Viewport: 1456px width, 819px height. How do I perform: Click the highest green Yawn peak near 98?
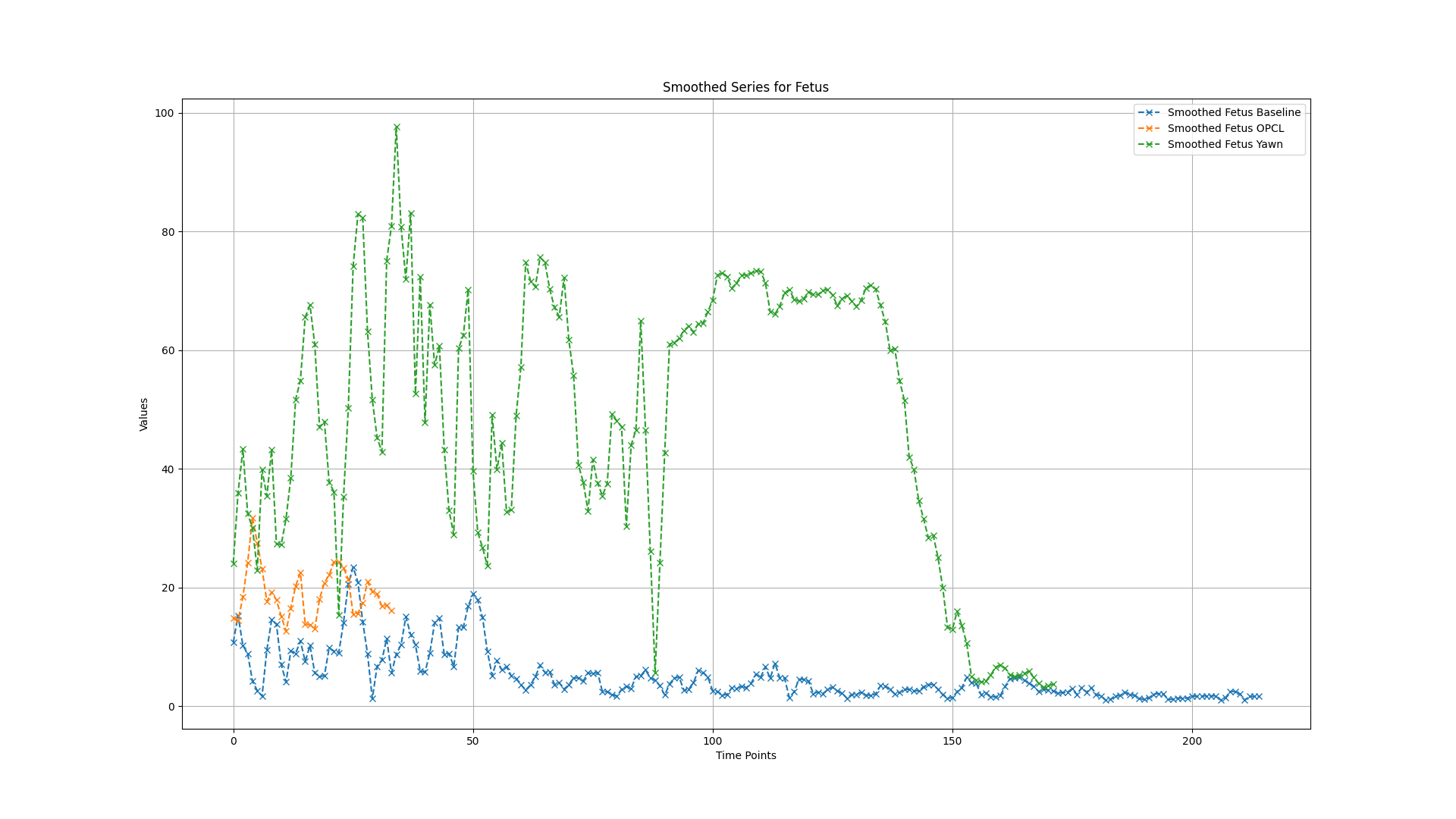397,127
